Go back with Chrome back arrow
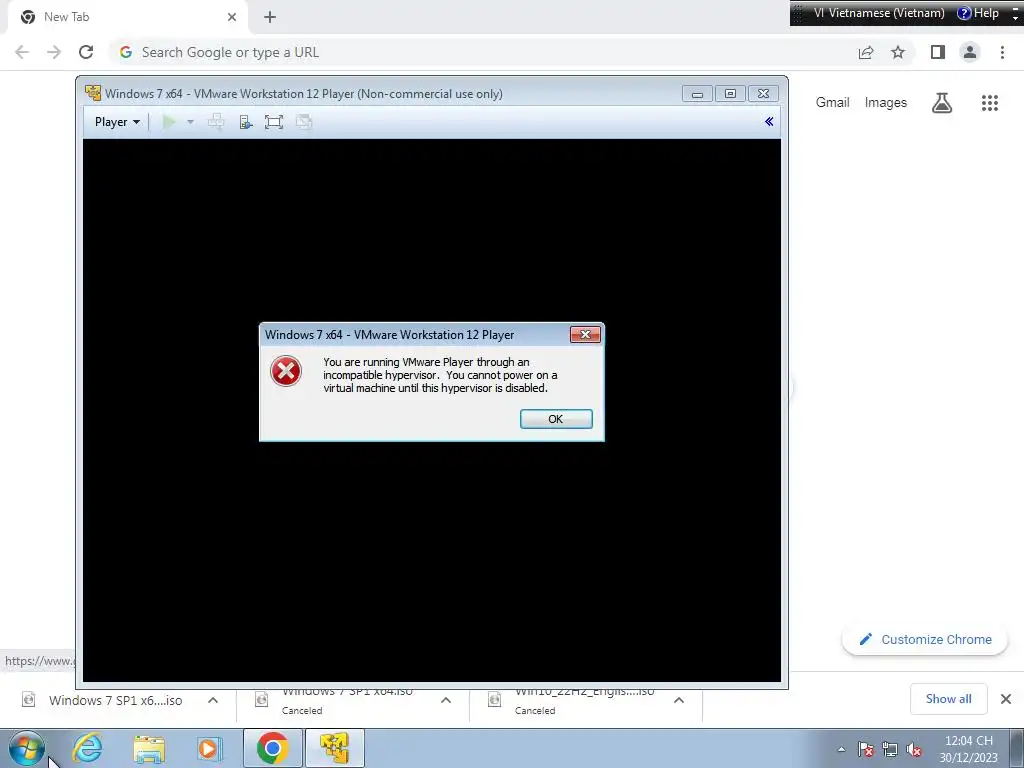The height and width of the screenshot is (768, 1024). [x=22, y=52]
